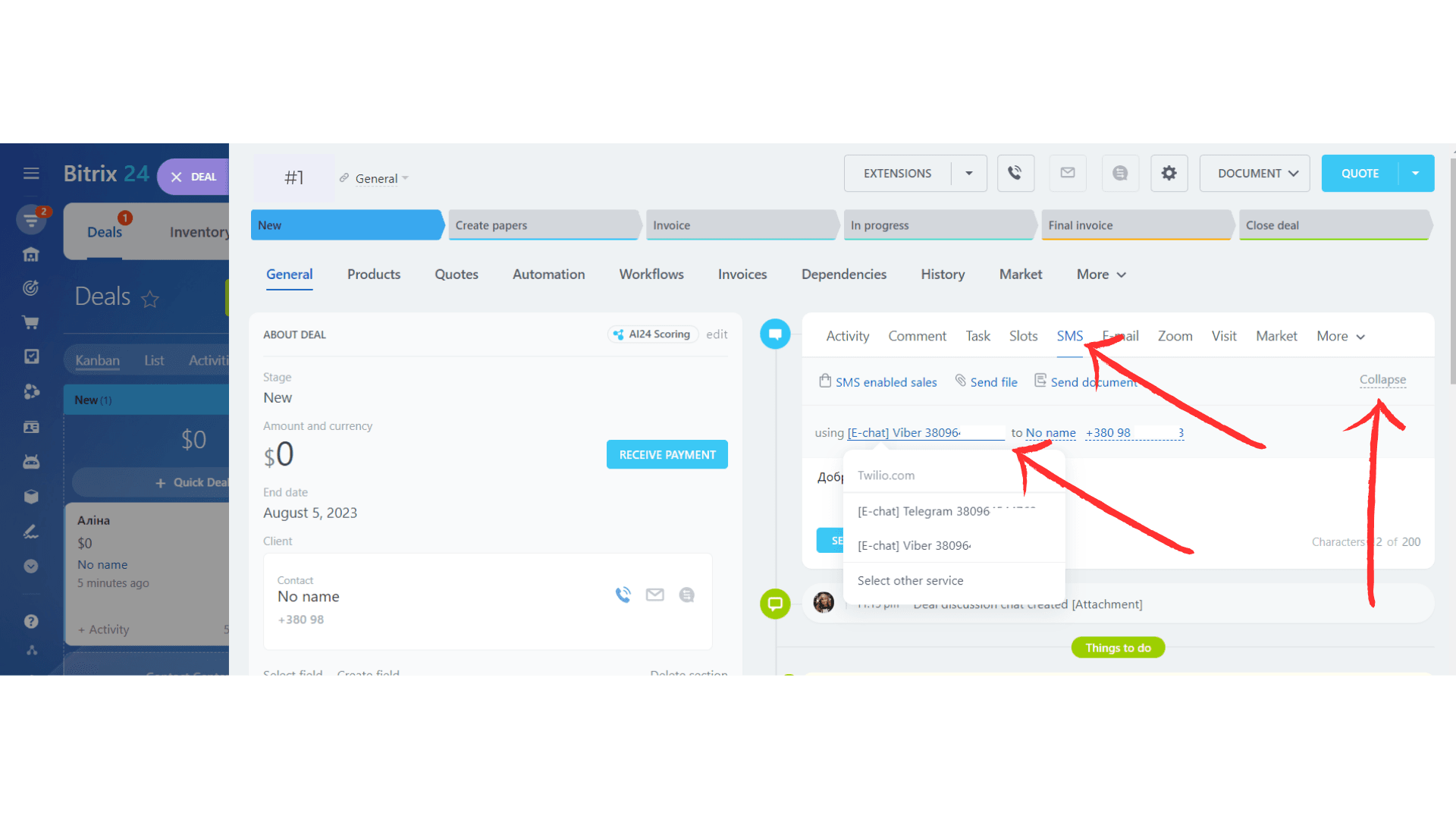Image resolution: width=1456 pixels, height=819 pixels.
Task: Click the Things to do badge
Action: tap(1118, 648)
